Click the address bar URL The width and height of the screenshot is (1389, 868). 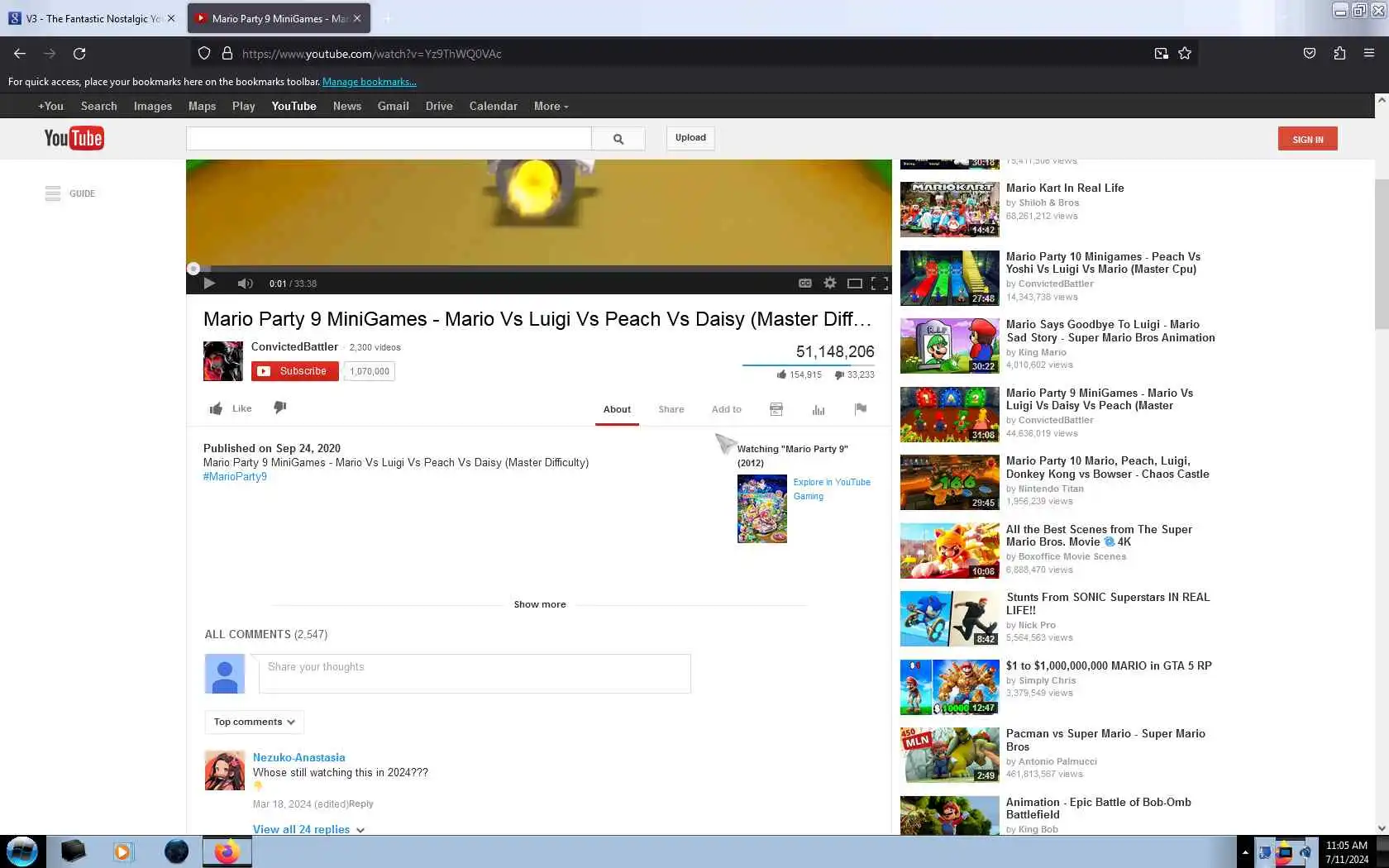pos(371,54)
